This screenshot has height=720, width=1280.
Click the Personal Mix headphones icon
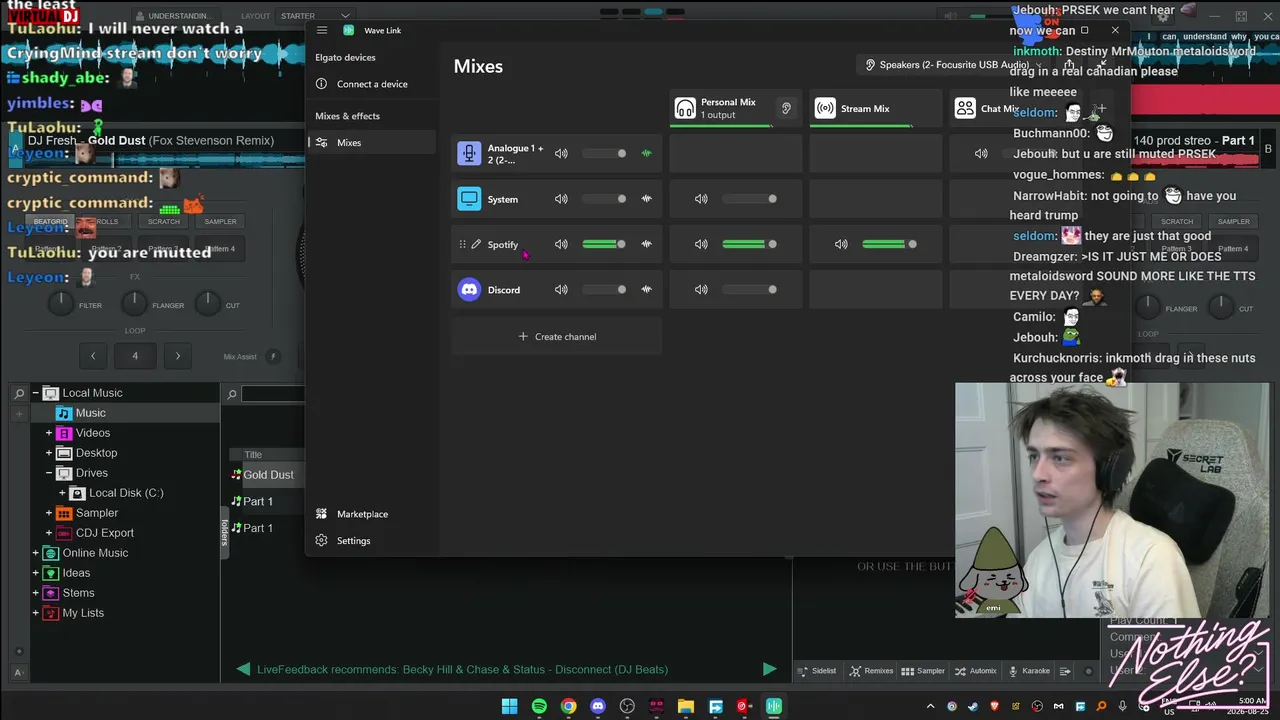pos(685,108)
